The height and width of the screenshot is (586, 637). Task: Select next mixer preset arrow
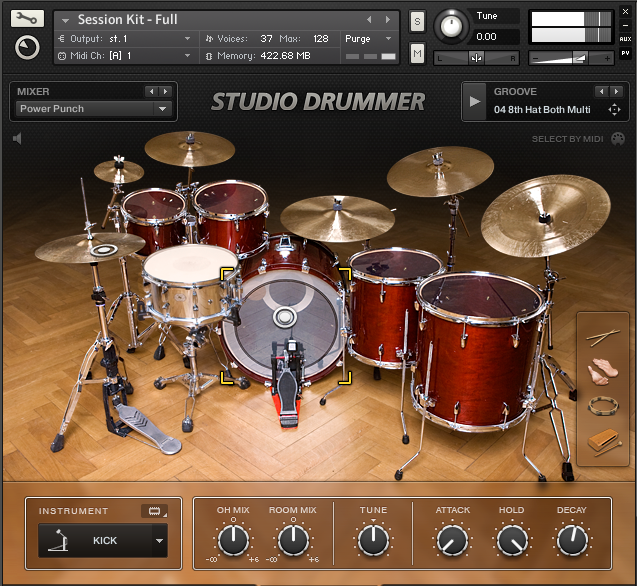coord(165,91)
